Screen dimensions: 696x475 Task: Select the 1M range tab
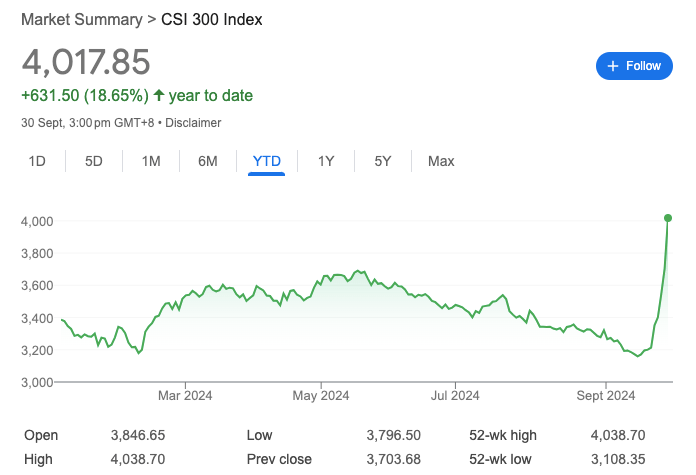[151, 161]
